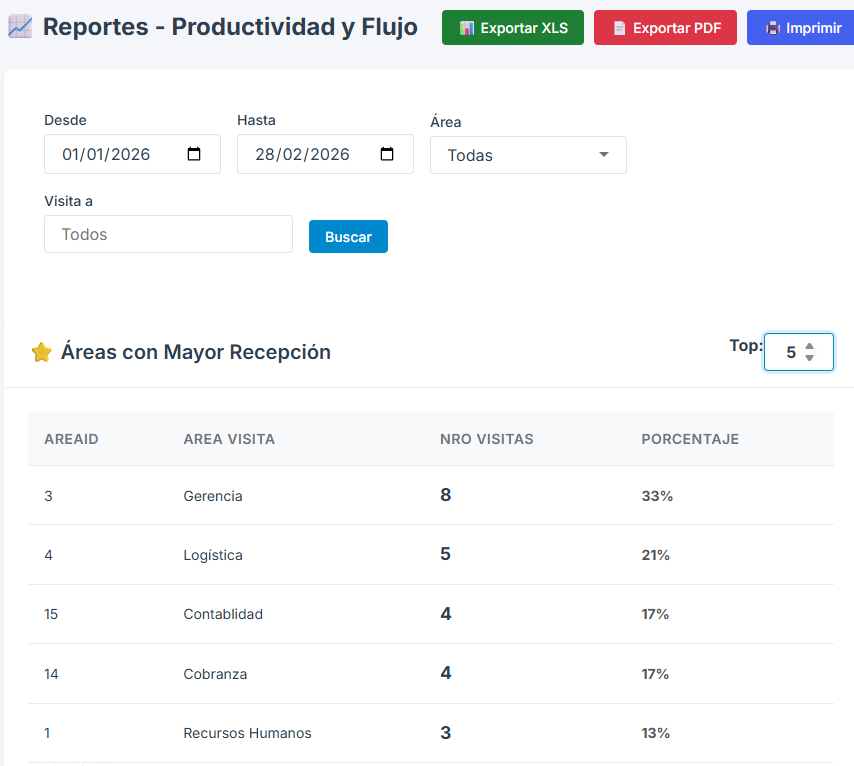This screenshot has width=854, height=766.
Task: Click the line chart icon beside the report title
Action: tap(18, 26)
